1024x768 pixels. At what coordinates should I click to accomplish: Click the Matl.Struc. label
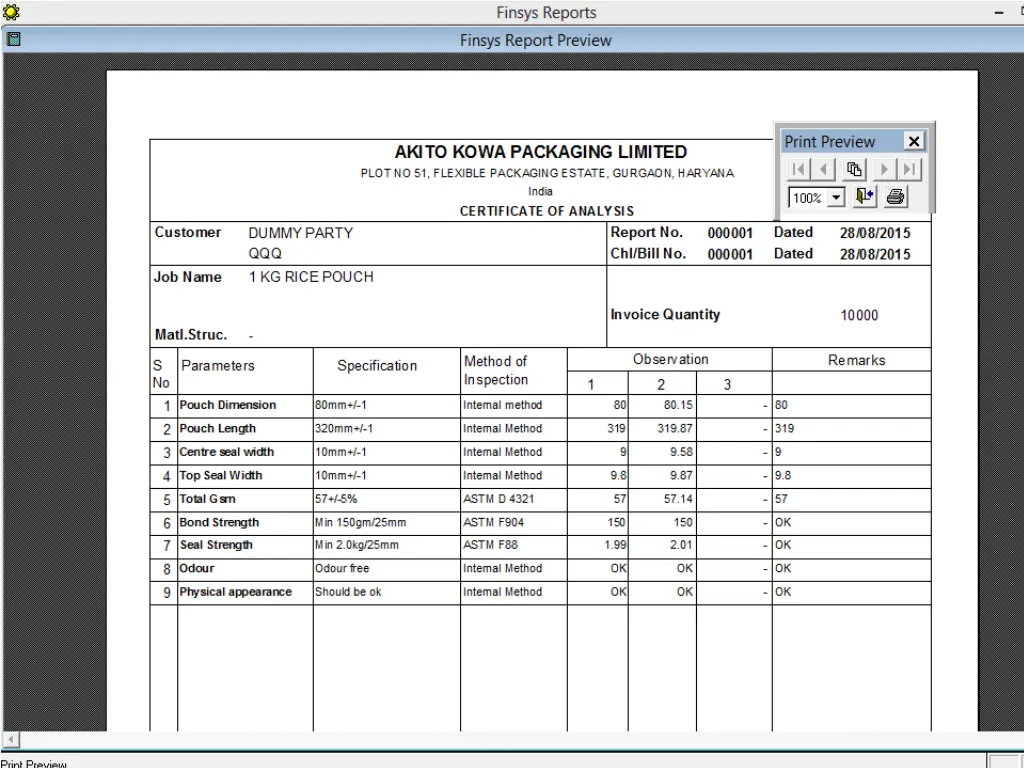[x=191, y=335]
